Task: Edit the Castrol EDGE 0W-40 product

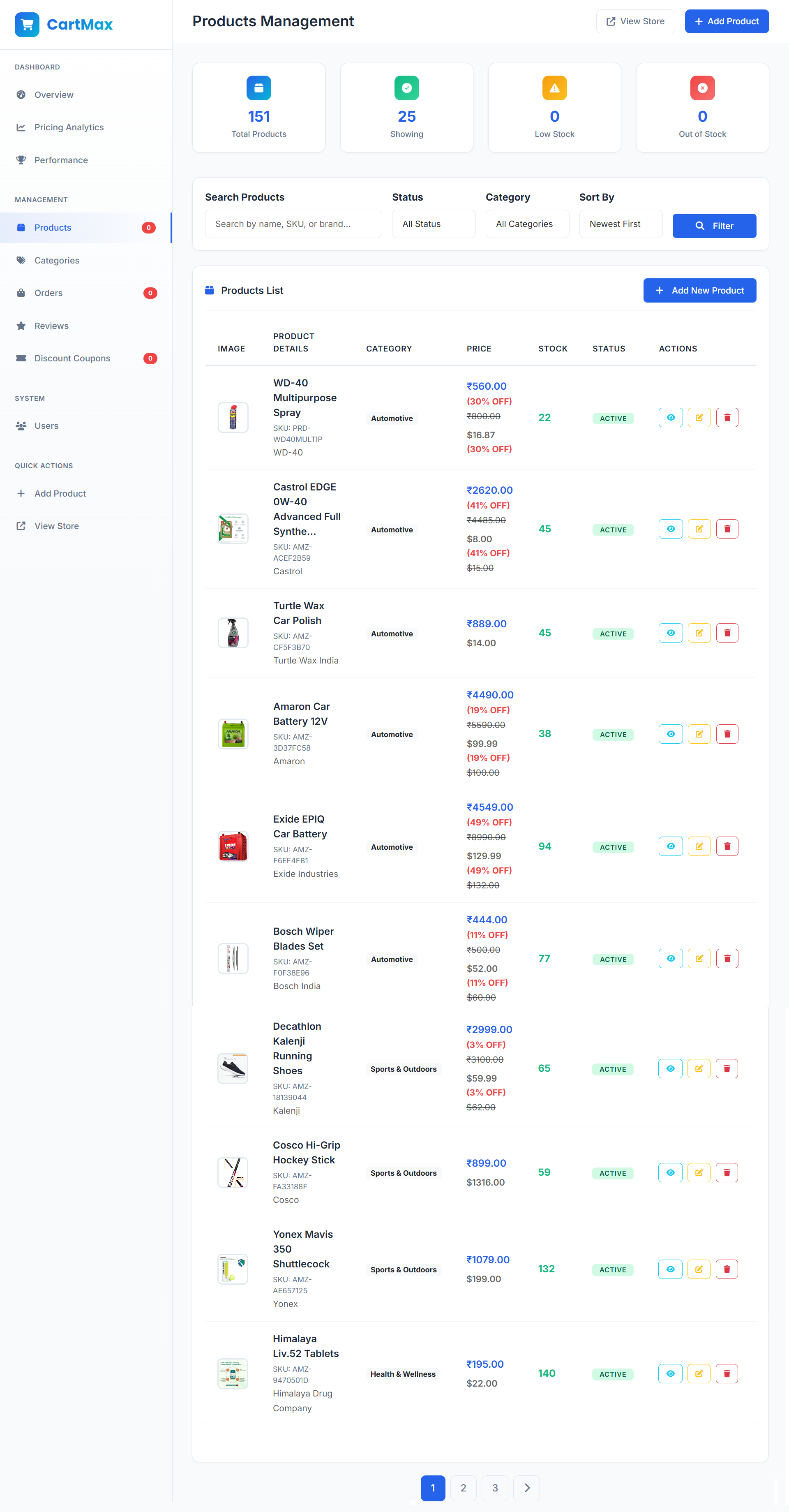Action: coord(699,529)
